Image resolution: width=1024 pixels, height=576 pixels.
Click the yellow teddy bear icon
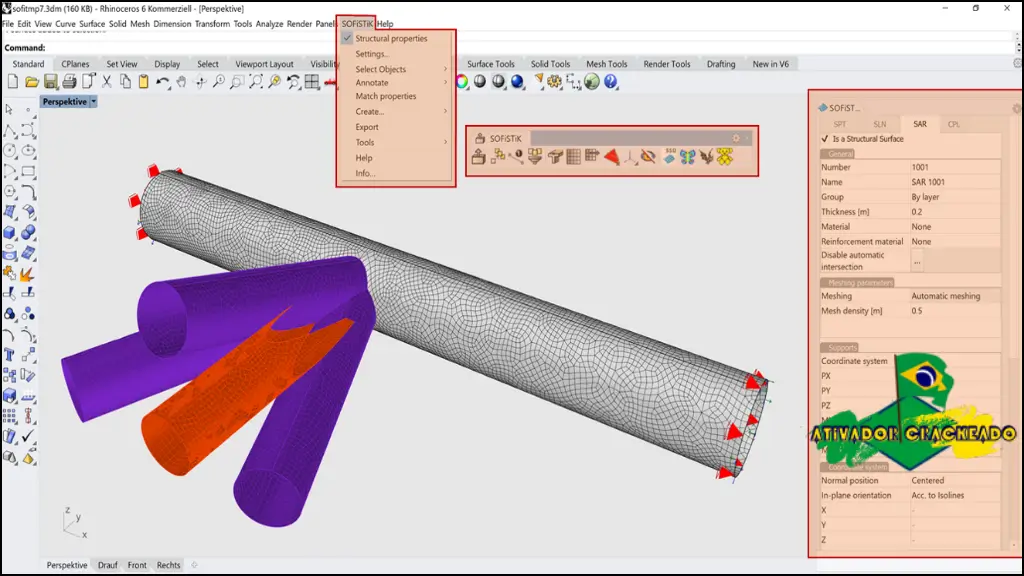coord(725,157)
